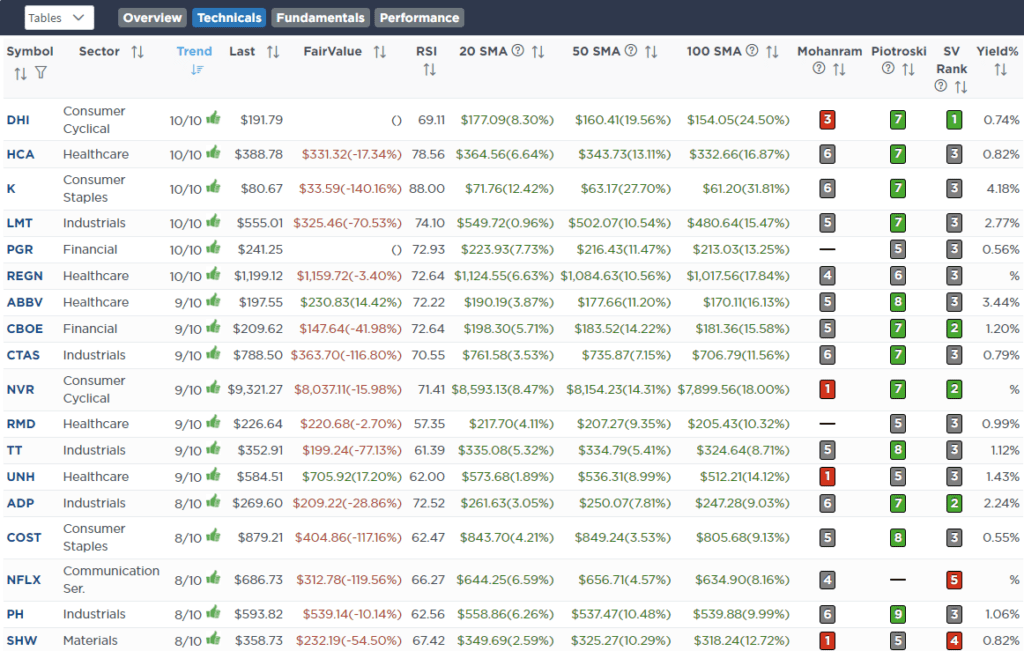Screen dimensions: 1024x651
Task: Click LMT 20 SMA $549.72(0.96%)
Action: click(x=505, y=223)
